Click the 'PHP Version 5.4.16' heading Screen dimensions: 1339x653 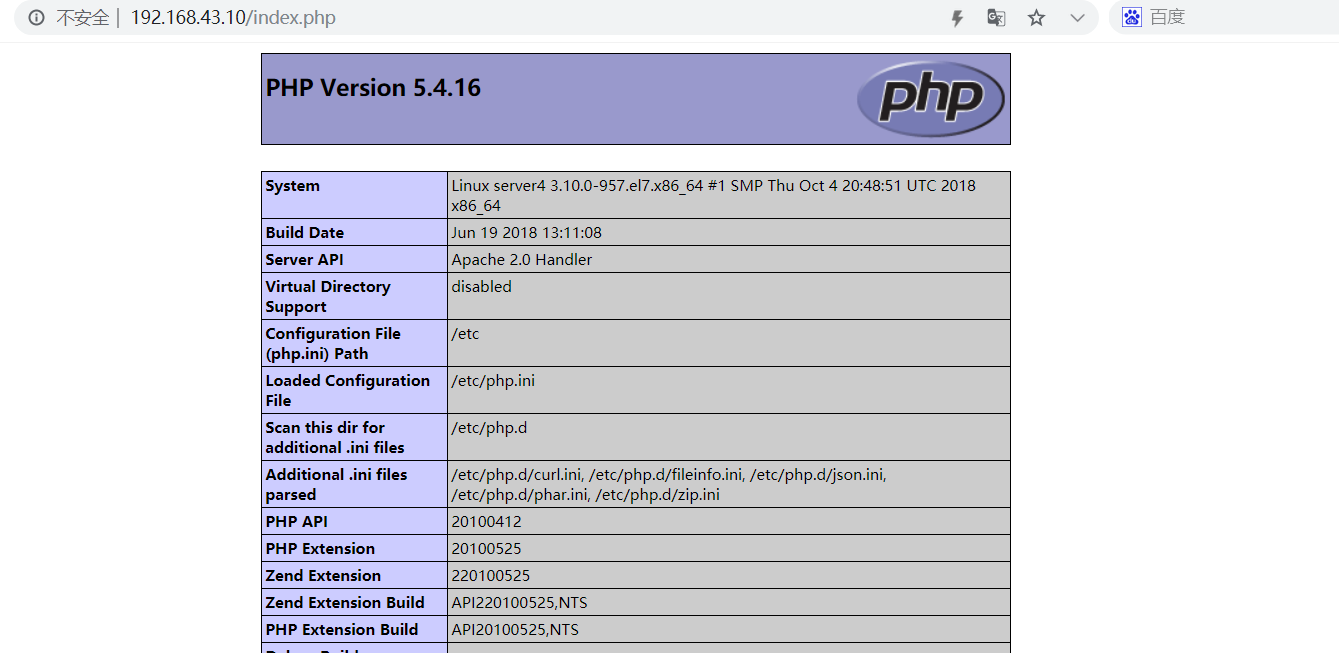373,88
